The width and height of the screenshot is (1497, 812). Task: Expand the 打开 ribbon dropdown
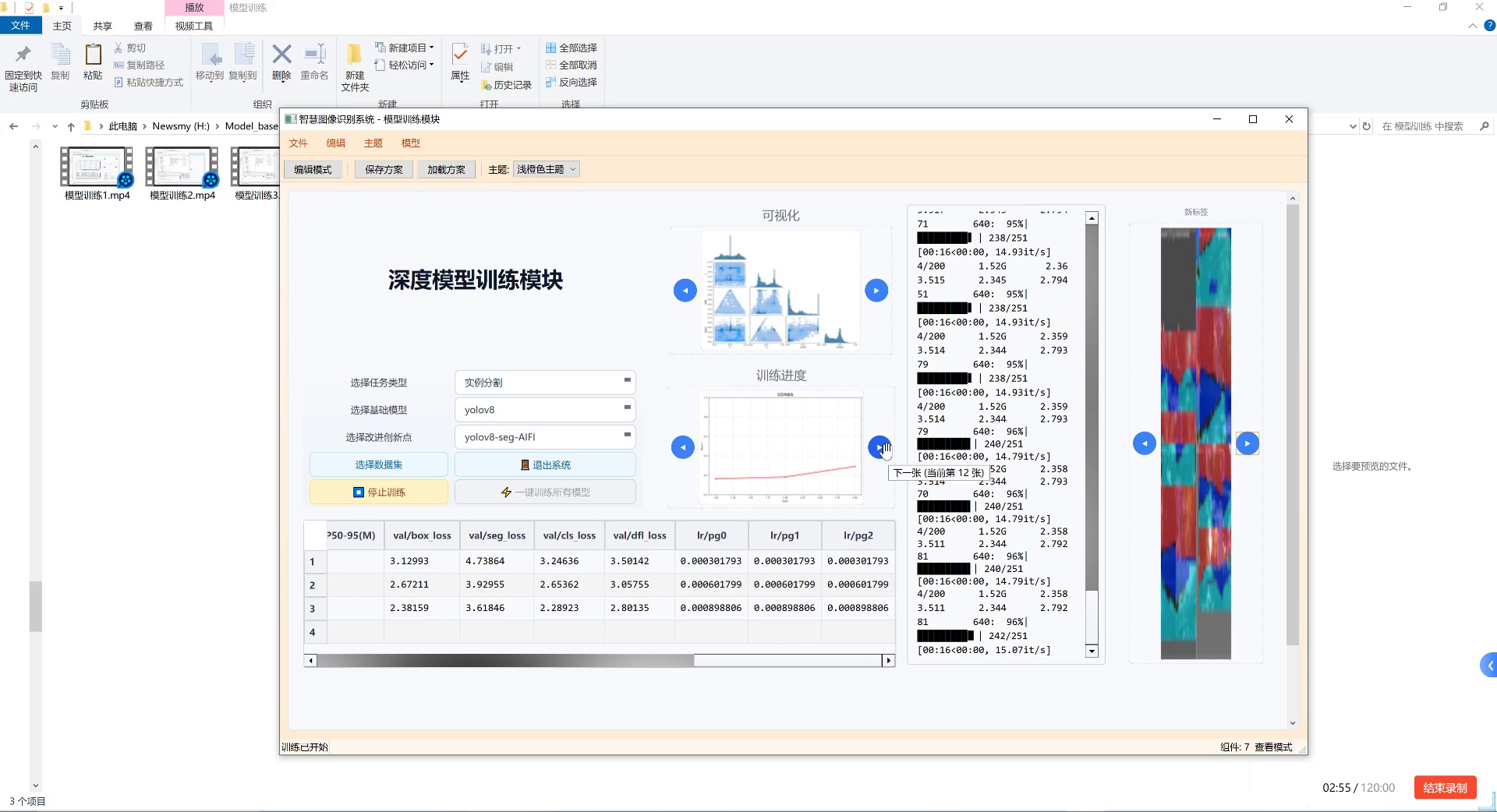coord(501,48)
